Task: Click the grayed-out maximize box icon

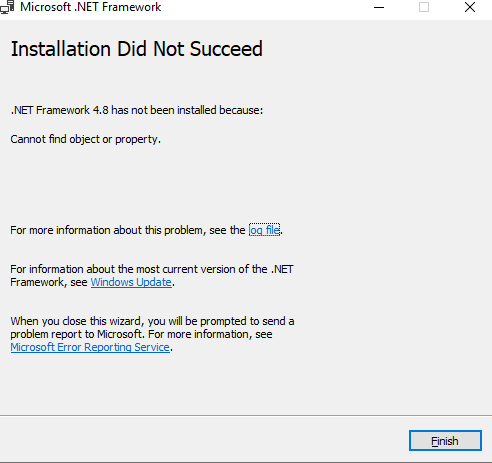Action: pyautogui.click(x=424, y=7)
